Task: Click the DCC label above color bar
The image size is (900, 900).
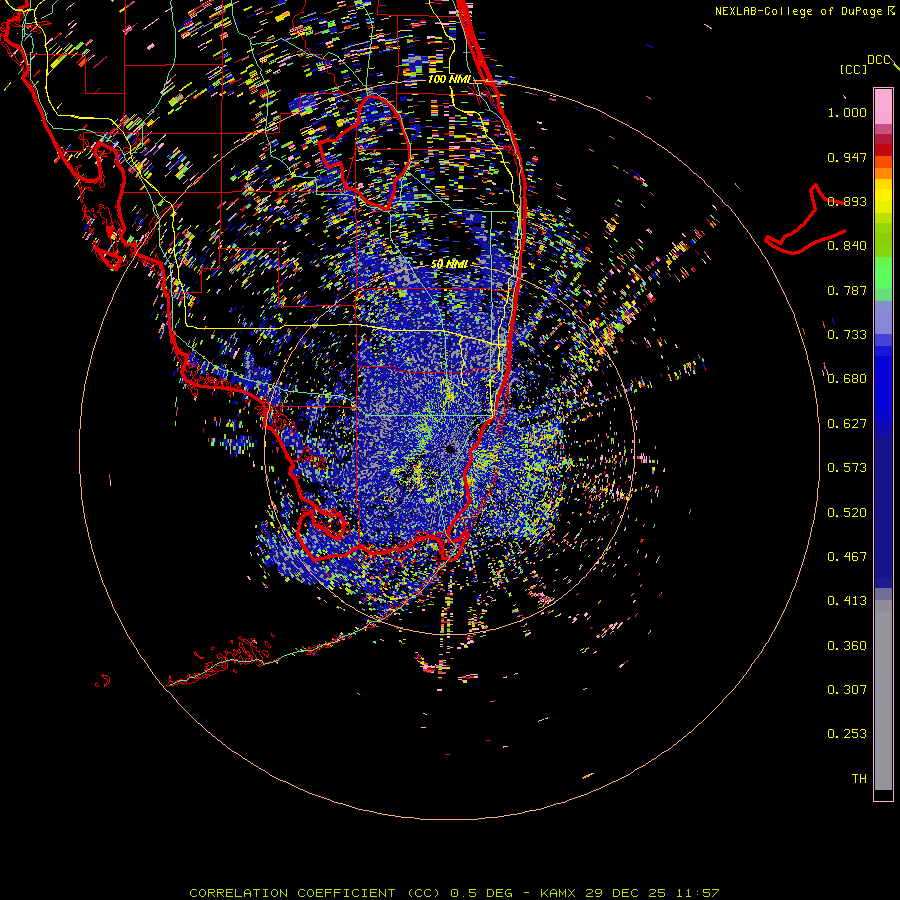Action: (x=878, y=60)
